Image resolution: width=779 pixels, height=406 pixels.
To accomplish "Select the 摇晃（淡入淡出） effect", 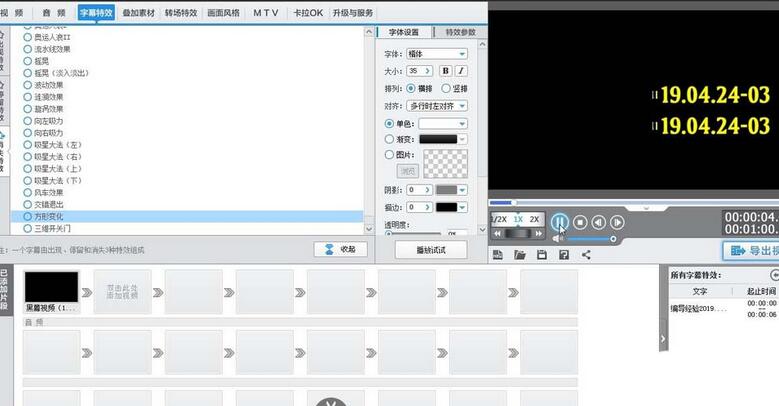I will tap(56, 73).
